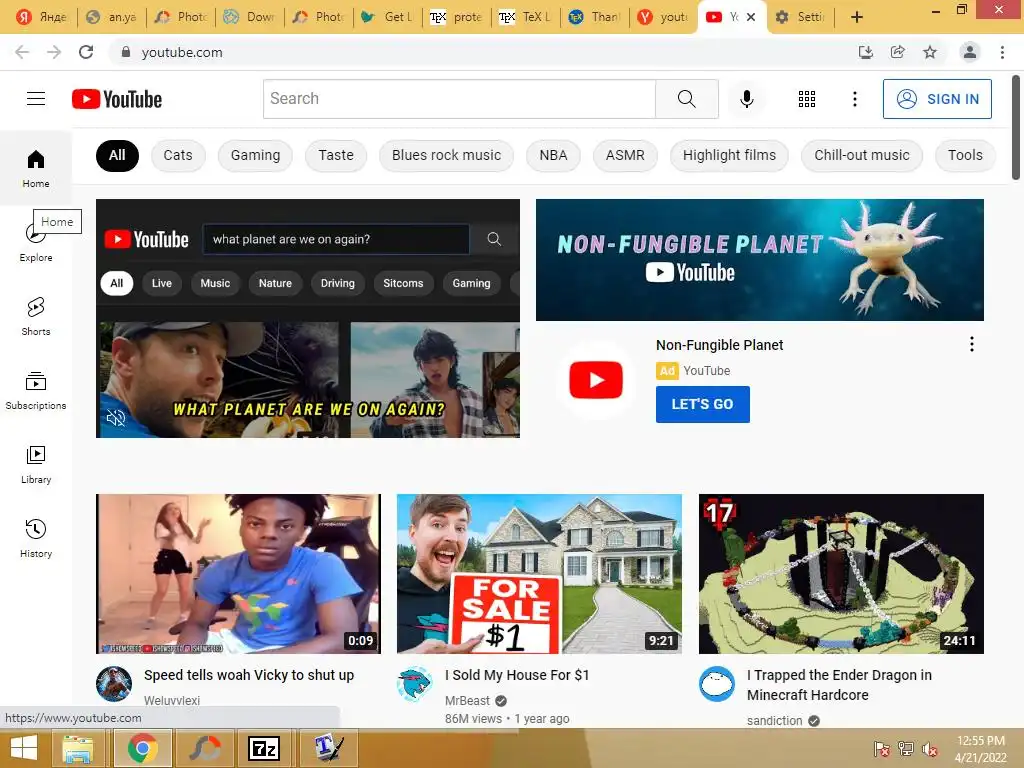Close the active YouTube tab
The height and width of the screenshot is (768, 1024).
(751, 17)
